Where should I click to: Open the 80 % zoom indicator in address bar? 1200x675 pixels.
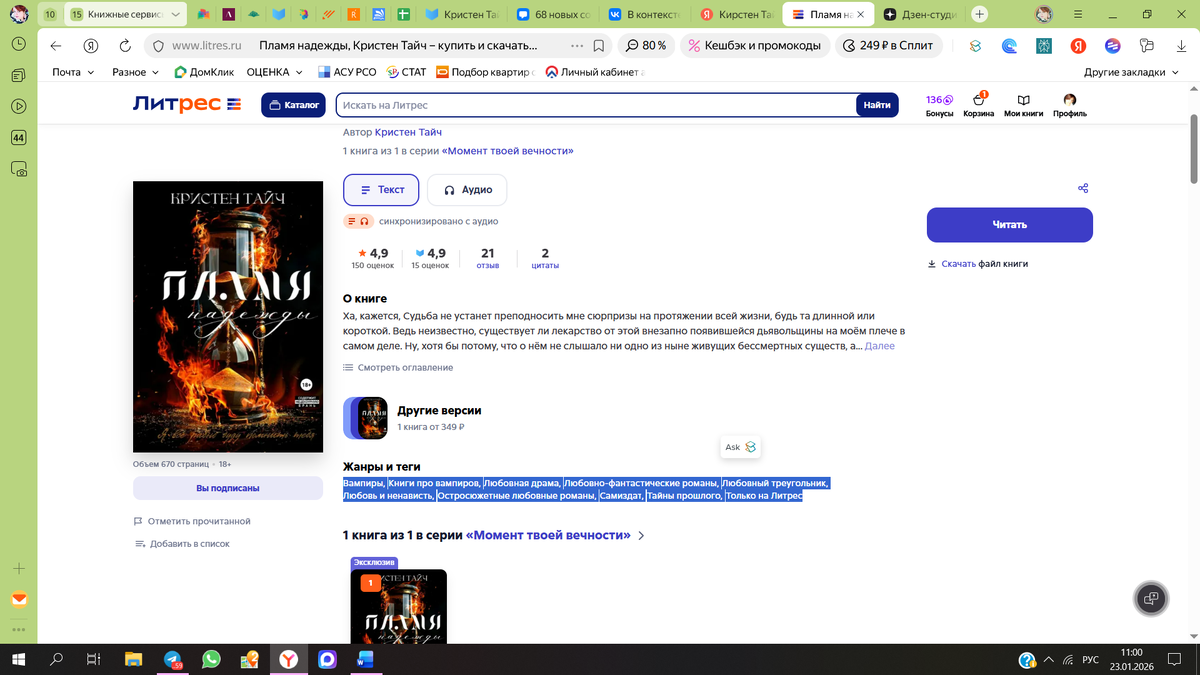pos(646,46)
